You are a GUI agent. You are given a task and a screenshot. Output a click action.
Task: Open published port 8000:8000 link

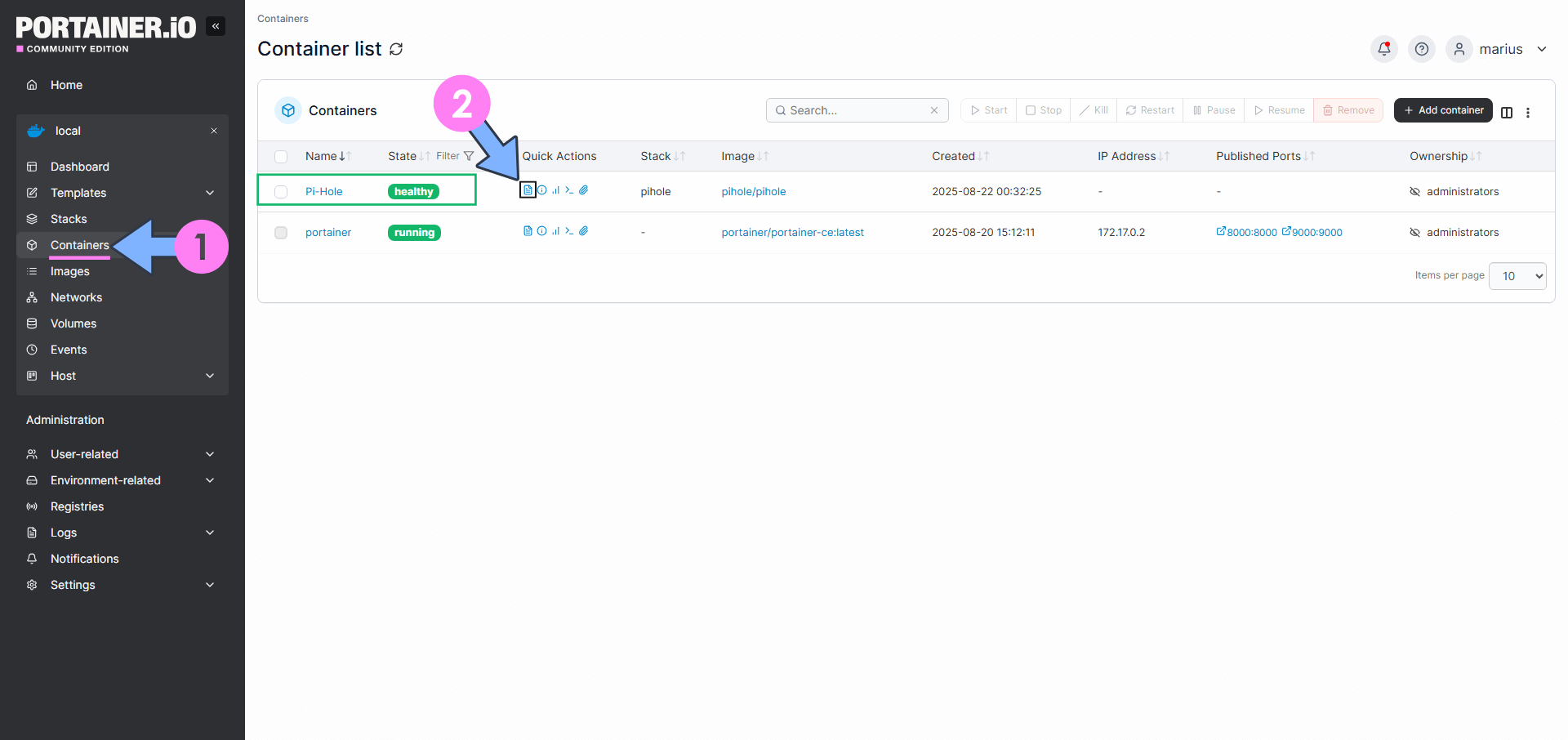(x=1247, y=233)
